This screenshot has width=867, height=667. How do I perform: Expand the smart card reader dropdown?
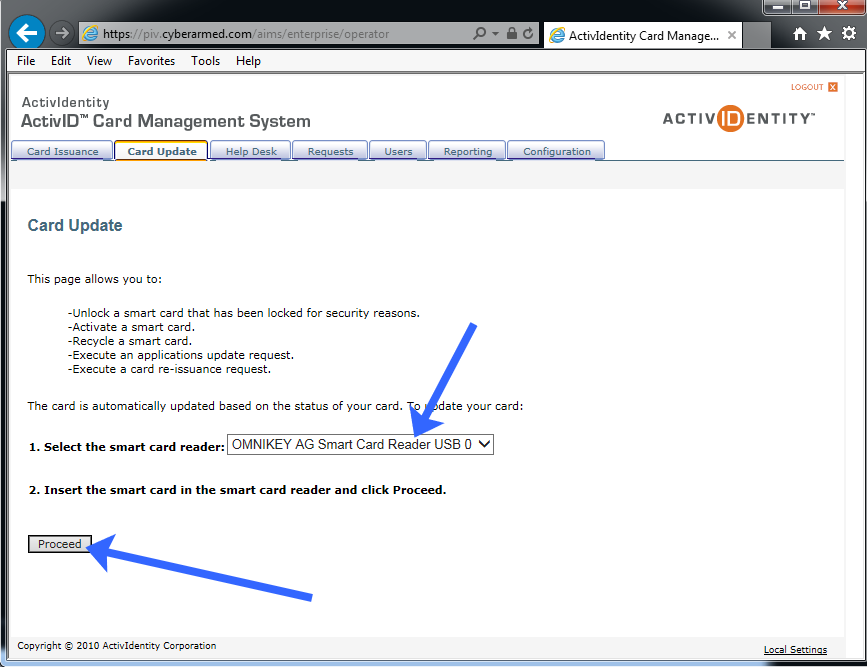pyautogui.click(x=360, y=445)
